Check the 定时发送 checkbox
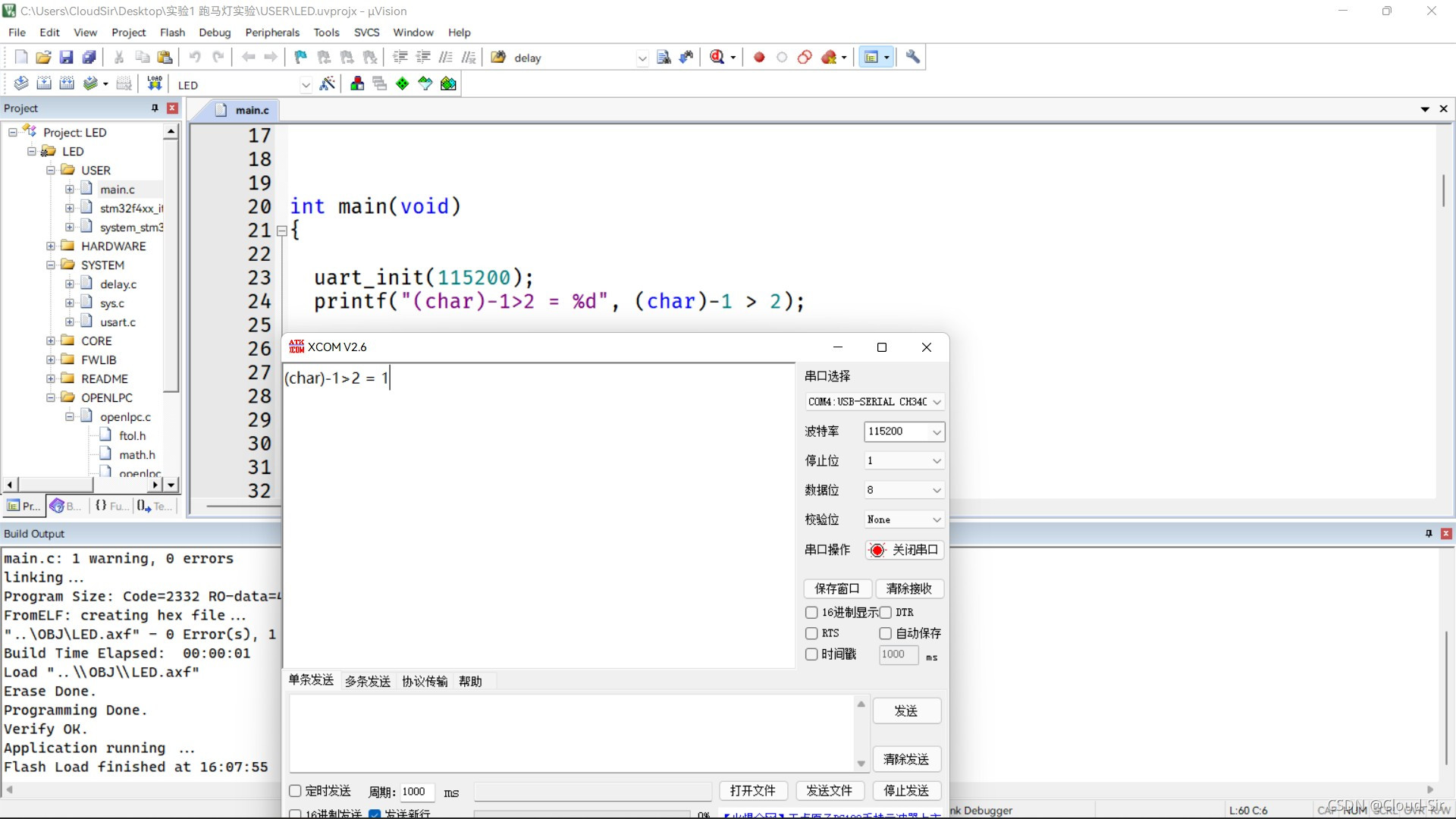The width and height of the screenshot is (1456, 819). click(296, 791)
